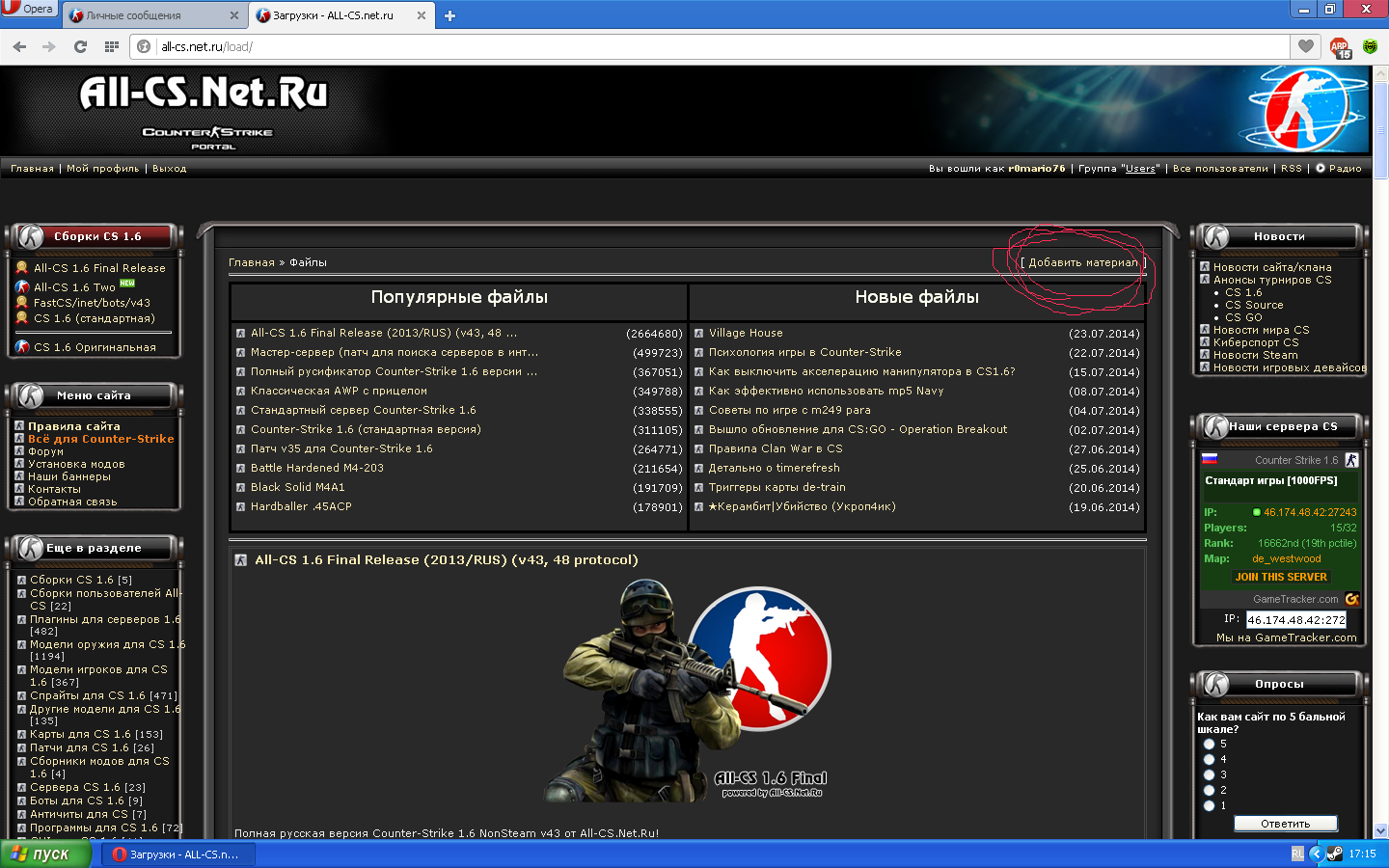Open Правила сайта menu item
This screenshot has width=1389, height=868.
coord(74,426)
